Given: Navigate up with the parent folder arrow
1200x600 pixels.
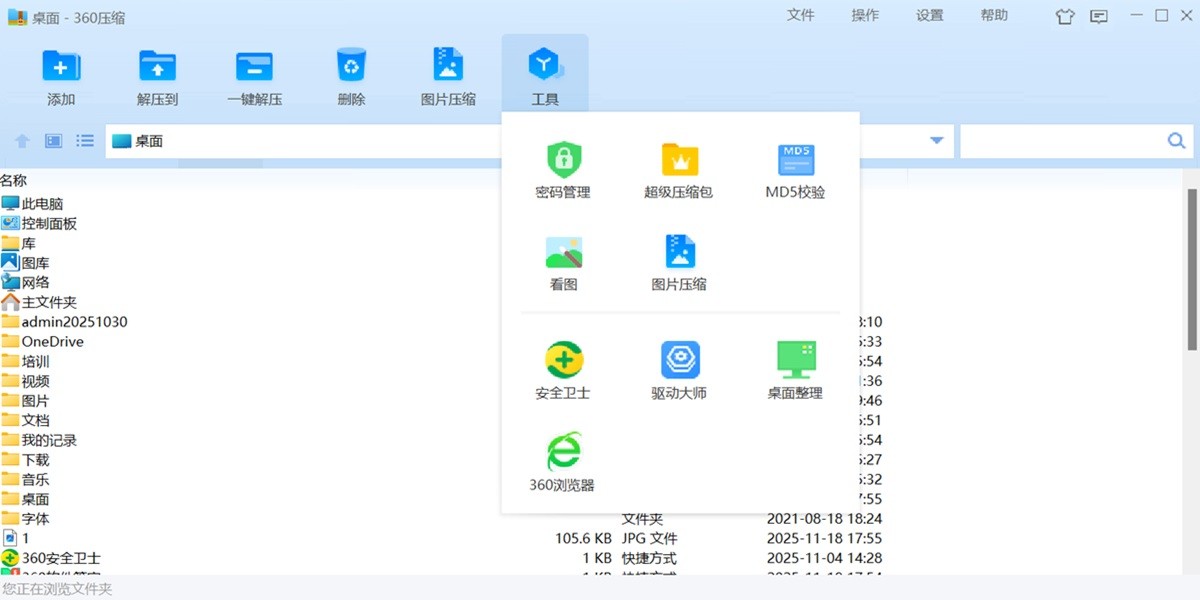Looking at the screenshot, I should (x=21, y=140).
